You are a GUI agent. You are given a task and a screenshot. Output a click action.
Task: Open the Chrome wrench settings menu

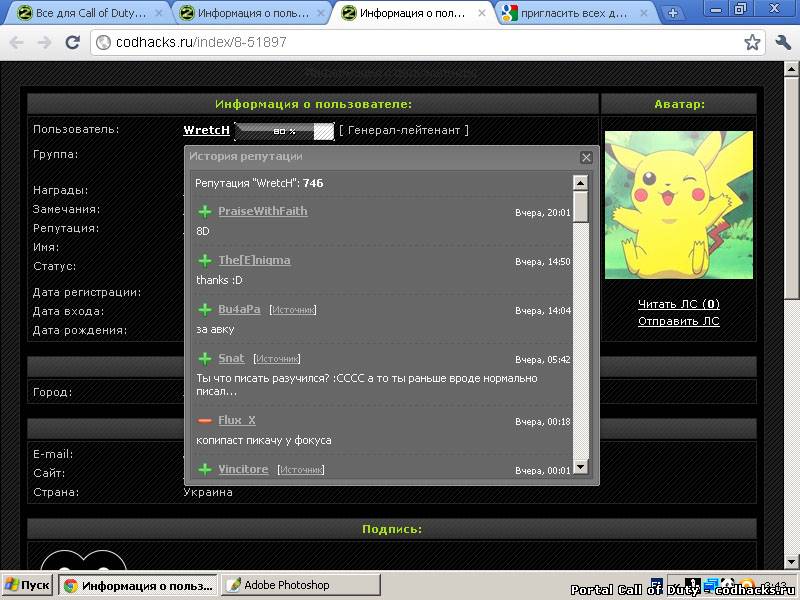(x=783, y=42)
